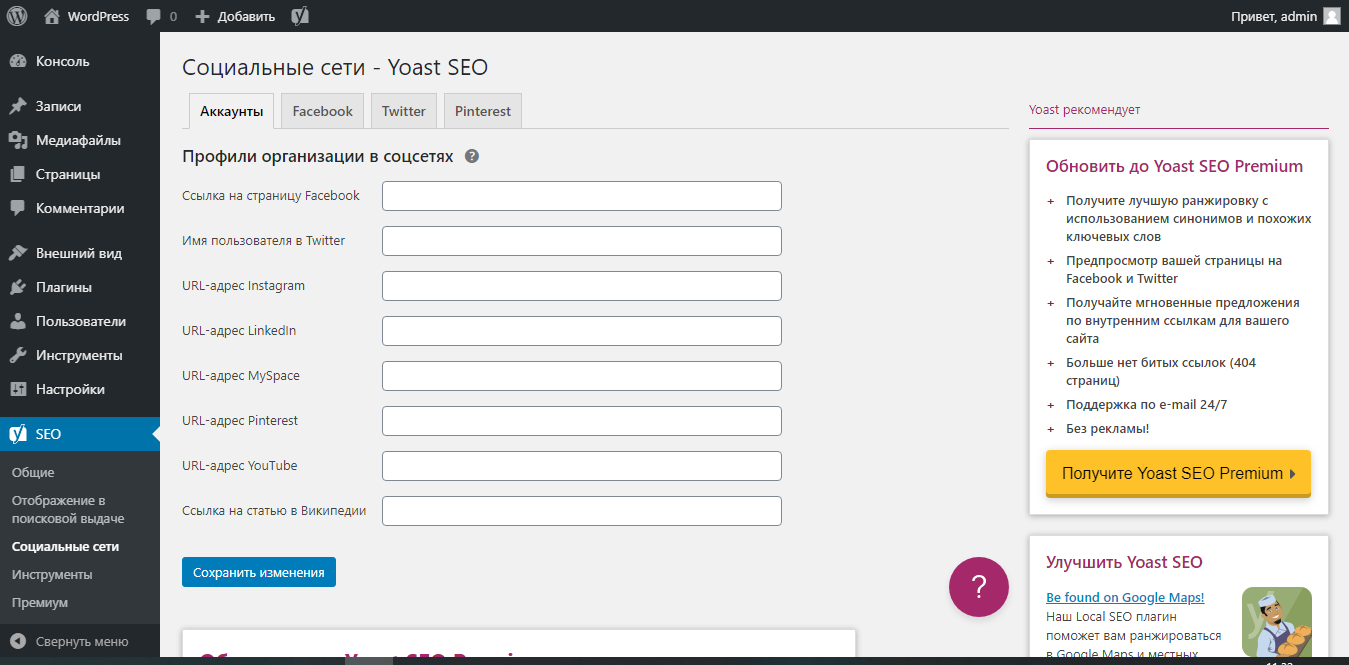Click Получите Yoast SEO Premium
Viewport: 1349px width, 665px height.
1177,473
